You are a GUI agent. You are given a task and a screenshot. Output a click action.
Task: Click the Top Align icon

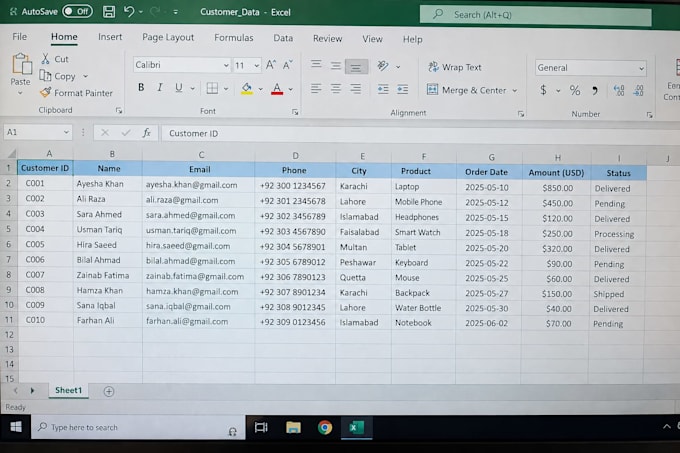coord(316,65)
